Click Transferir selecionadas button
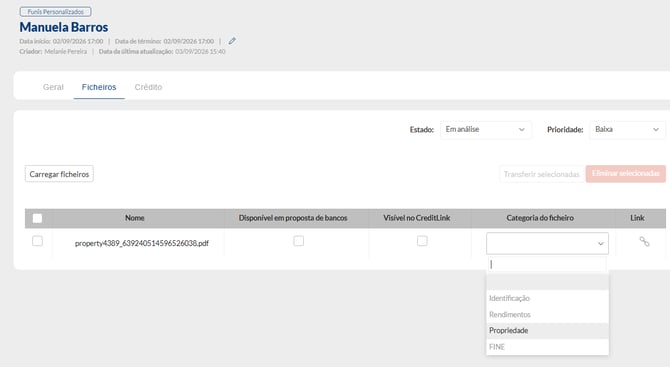Viewport: 670px width, 367px height. (541, 174)
